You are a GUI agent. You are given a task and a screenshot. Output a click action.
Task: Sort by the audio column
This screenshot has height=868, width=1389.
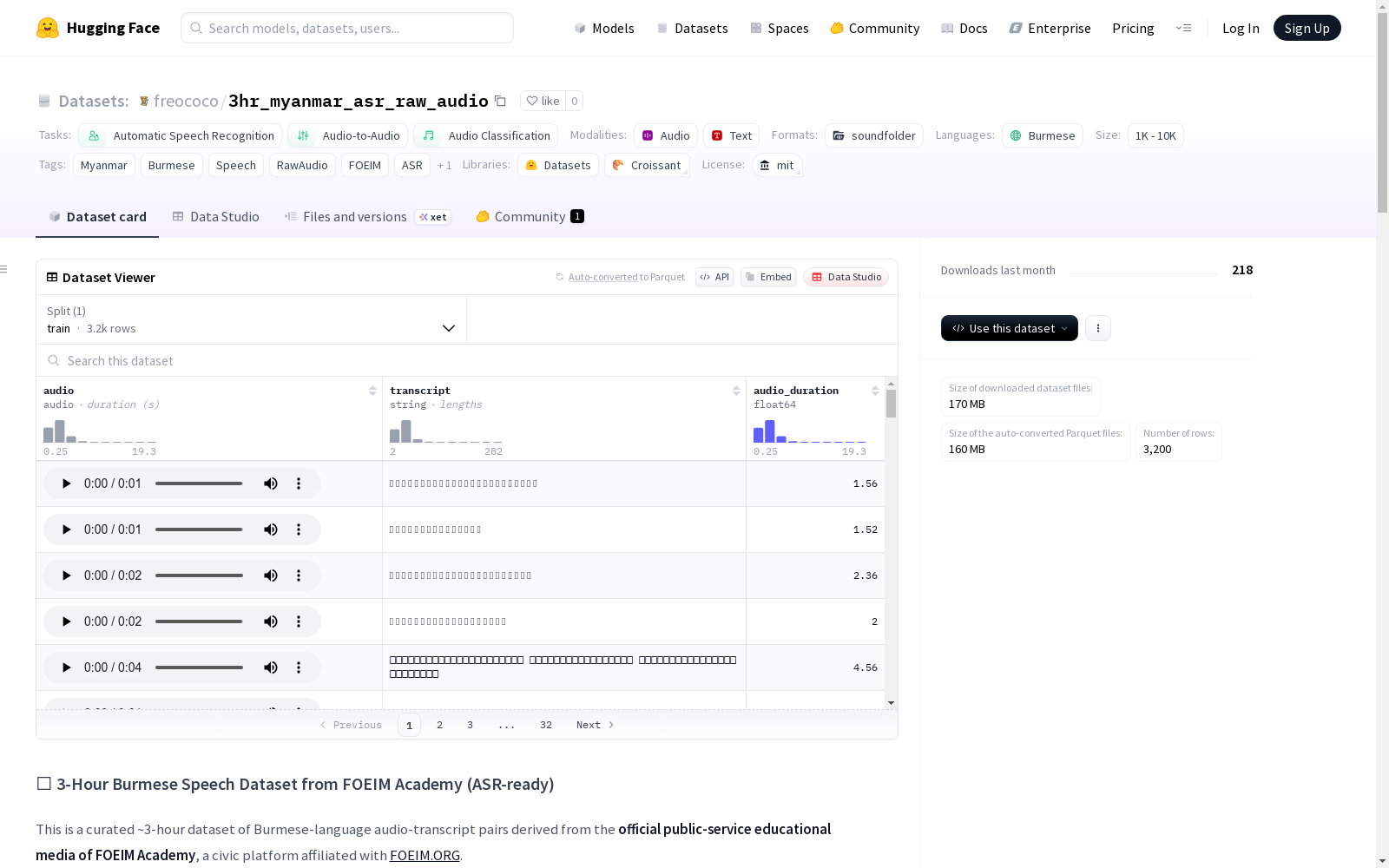pos(372,391)
